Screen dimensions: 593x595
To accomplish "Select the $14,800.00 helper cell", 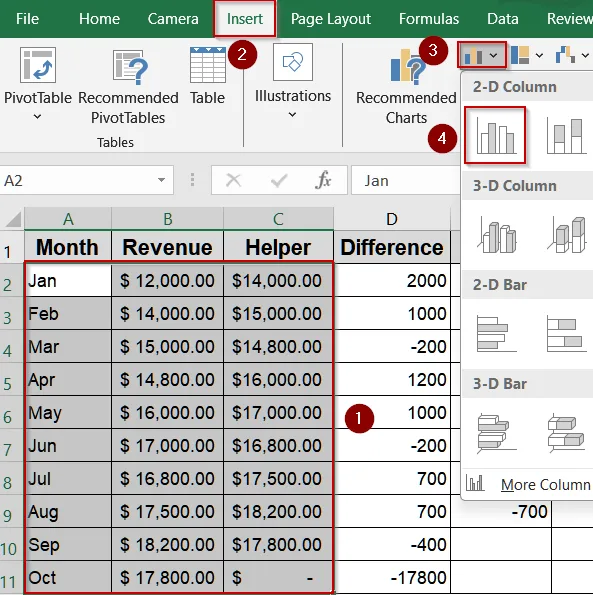I will 278,346.
